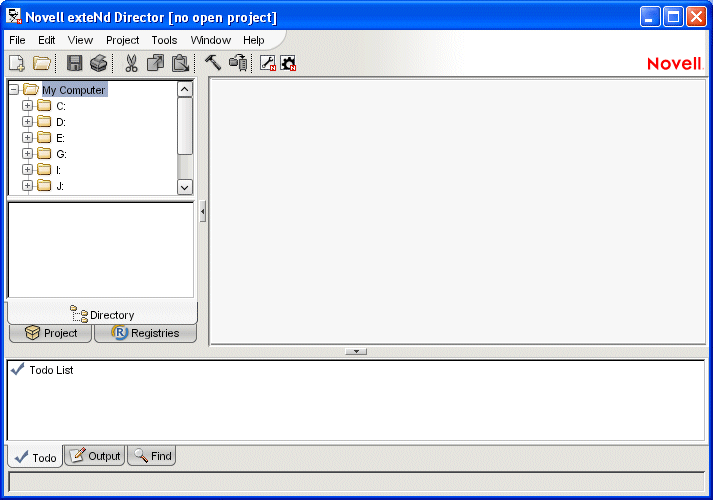Click the Open folder toolbar icon
Screen dimensions: 713x500
click(42, 63)
